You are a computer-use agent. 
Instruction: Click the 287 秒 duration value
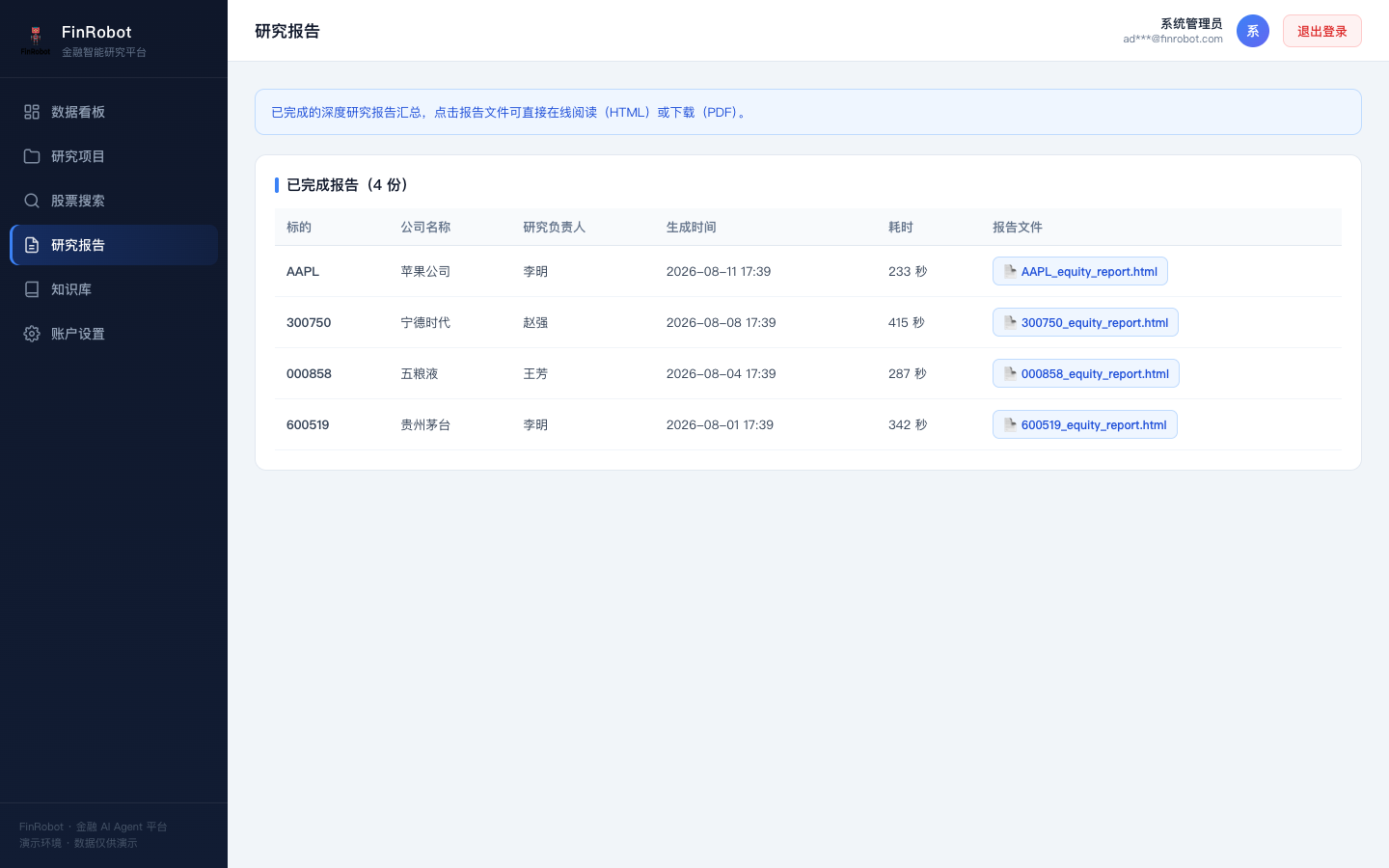tap(908, 373)
